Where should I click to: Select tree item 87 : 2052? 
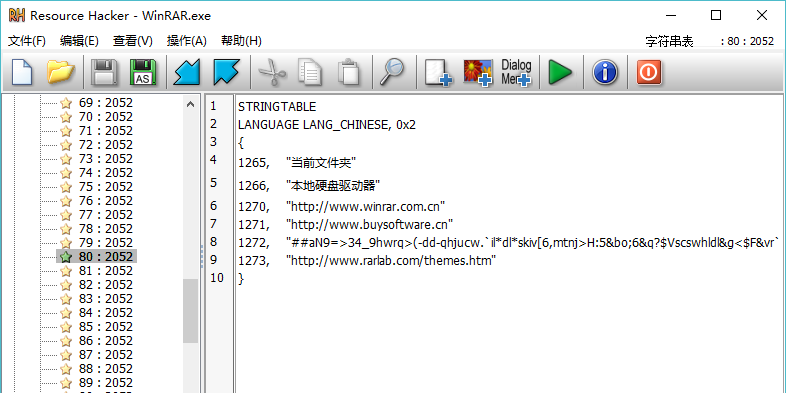106,355
